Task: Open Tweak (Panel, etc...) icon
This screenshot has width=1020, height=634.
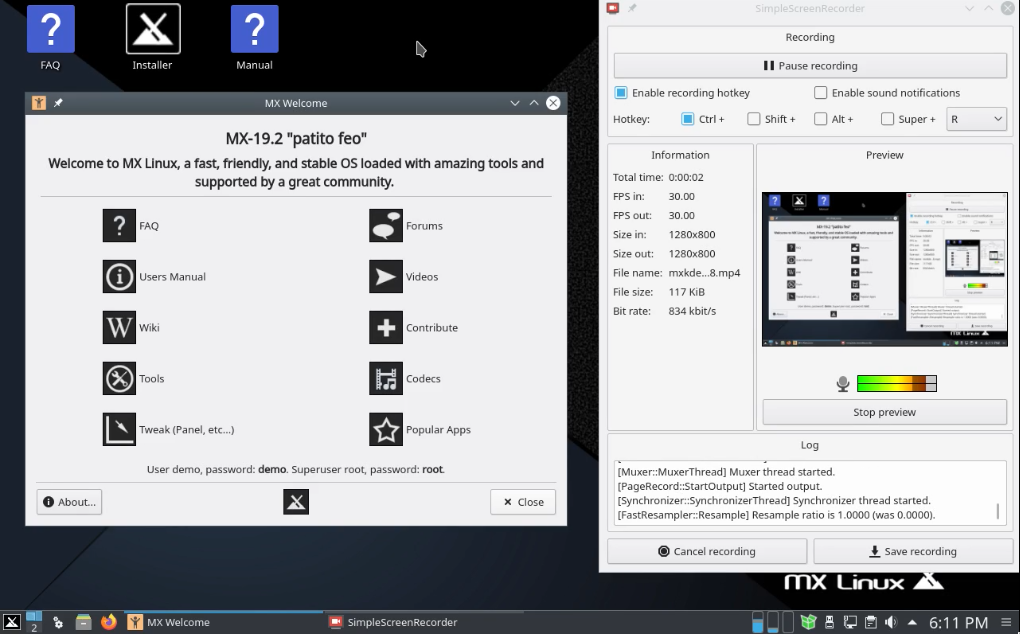Action: [119, 429]
